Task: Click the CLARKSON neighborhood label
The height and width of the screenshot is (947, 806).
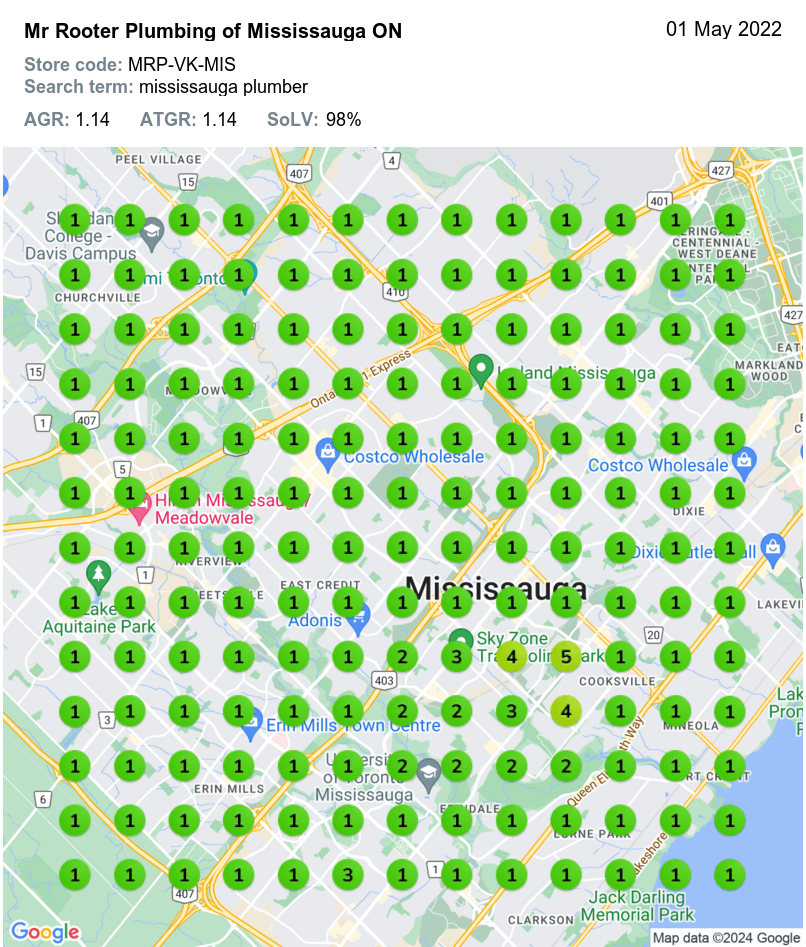Action: coord(540,920)
